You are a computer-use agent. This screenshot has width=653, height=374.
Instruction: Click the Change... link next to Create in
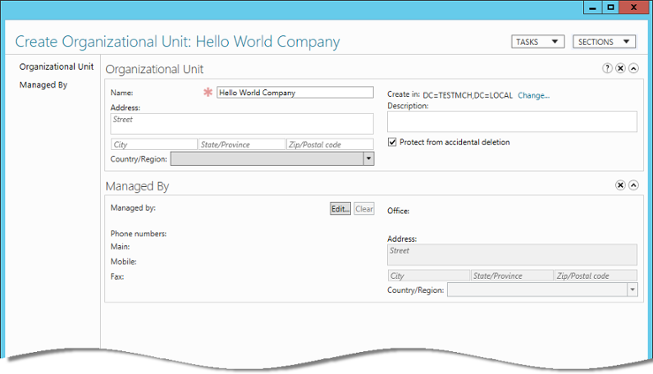tap(533, 95)
